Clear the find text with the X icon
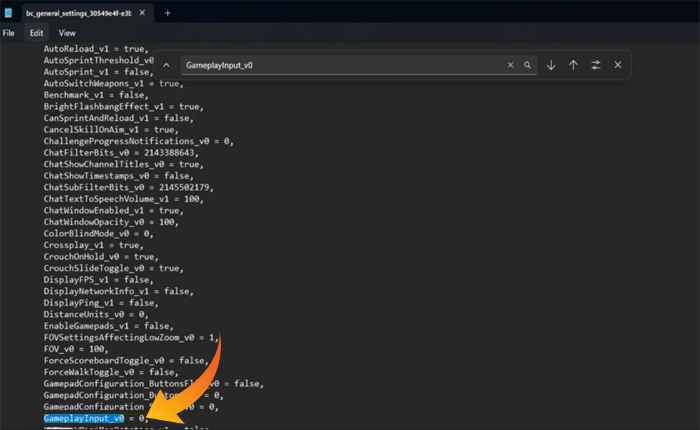Screen dimensions: 700x430 (511, 65)
